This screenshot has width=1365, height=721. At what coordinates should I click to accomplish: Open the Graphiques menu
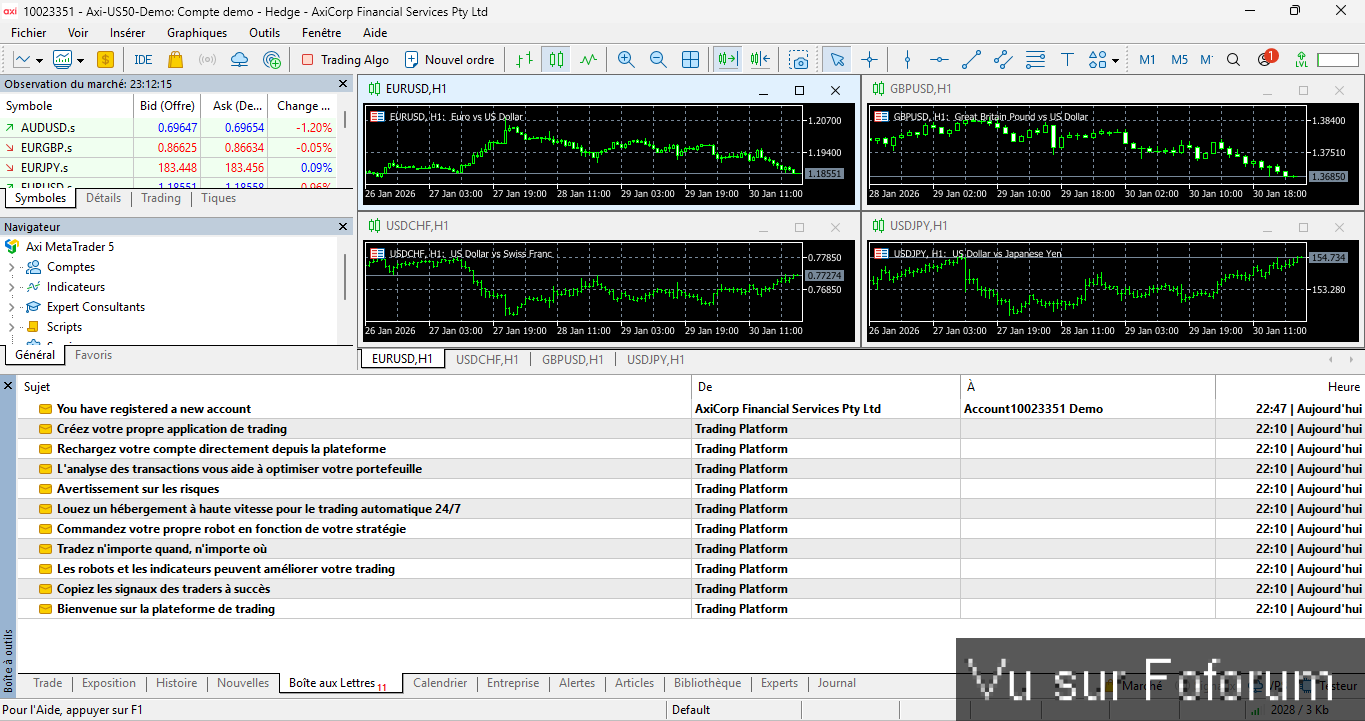click(x=197, y=33)
